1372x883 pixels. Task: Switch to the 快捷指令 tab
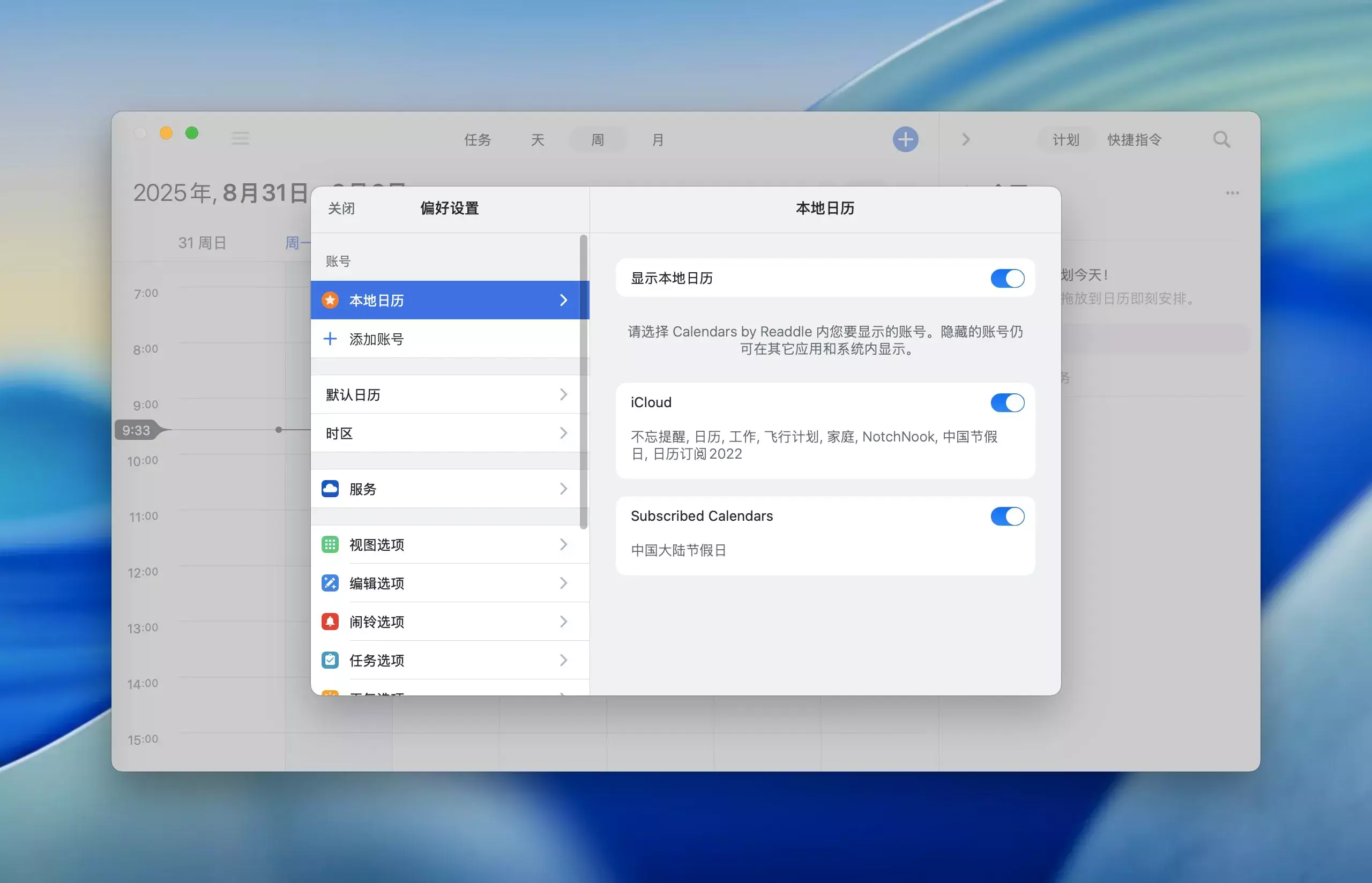pyautogui.click(x=1134, y=140)
